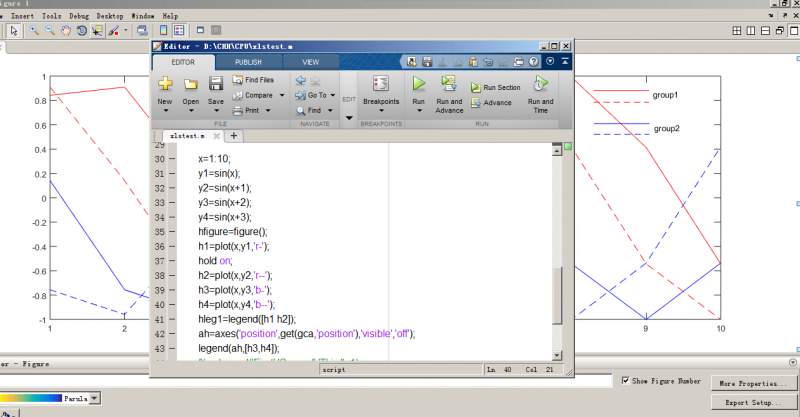Click the Find Files button
Viewport: 800px width, 417px height.
tap(253, 80)
